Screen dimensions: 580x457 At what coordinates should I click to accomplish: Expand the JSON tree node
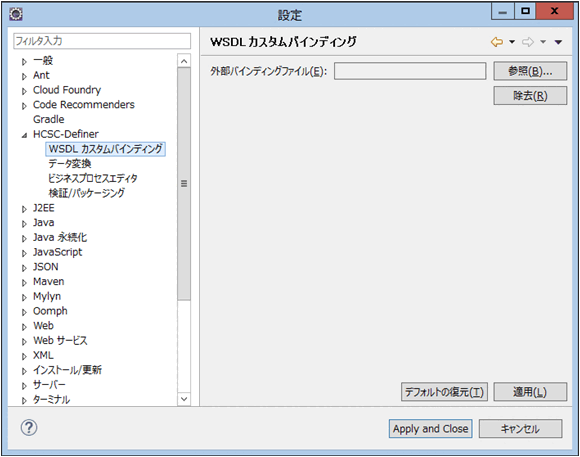click(24, 268)
